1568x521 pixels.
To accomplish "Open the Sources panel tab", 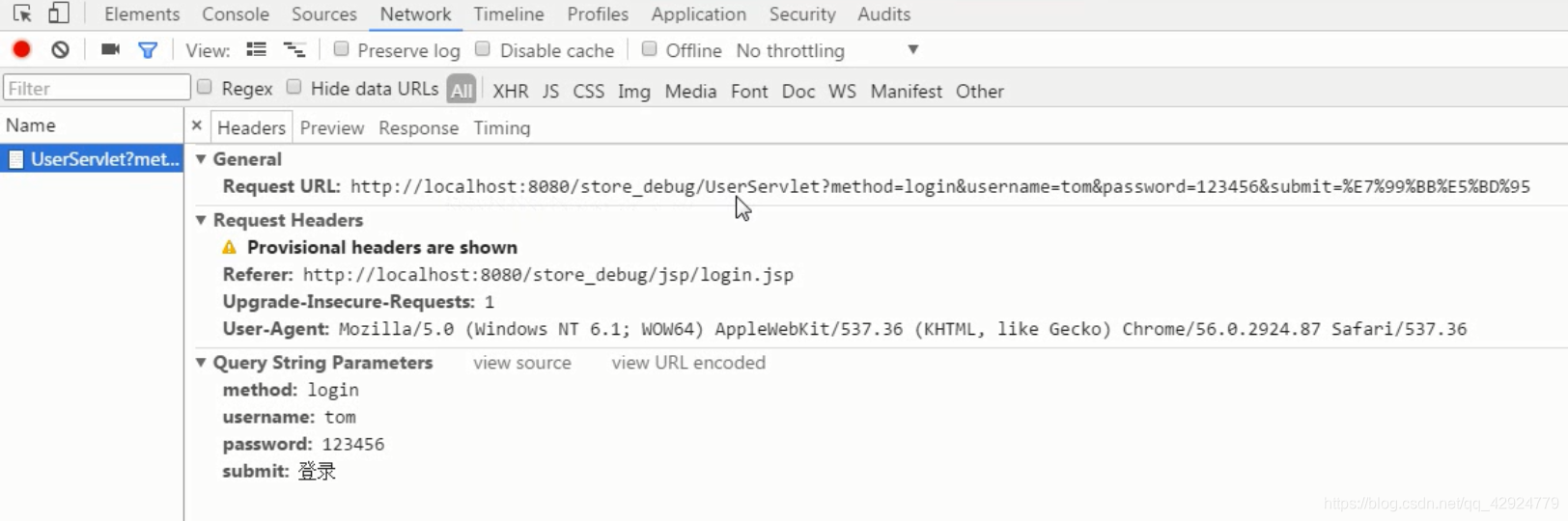I will (324, 14).
